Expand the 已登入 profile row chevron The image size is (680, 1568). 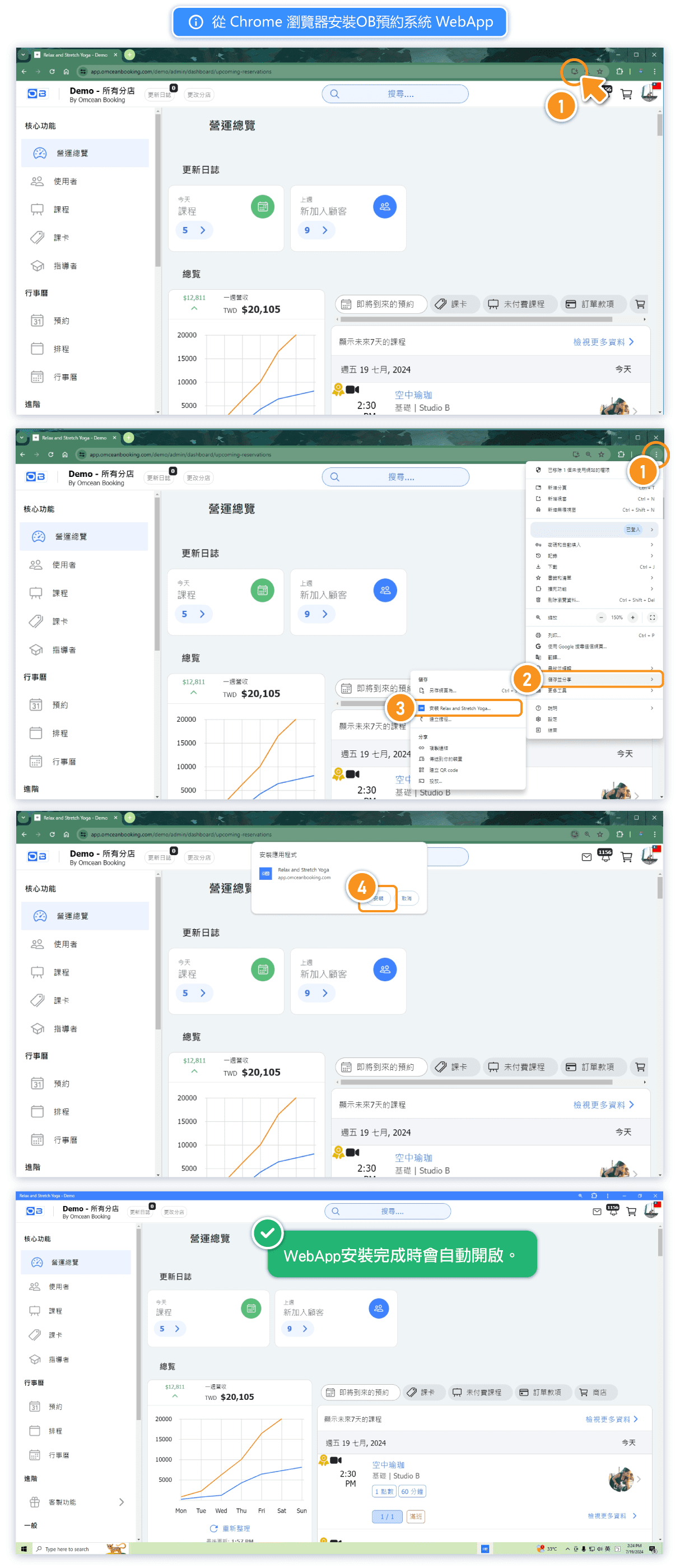[651, 530]
